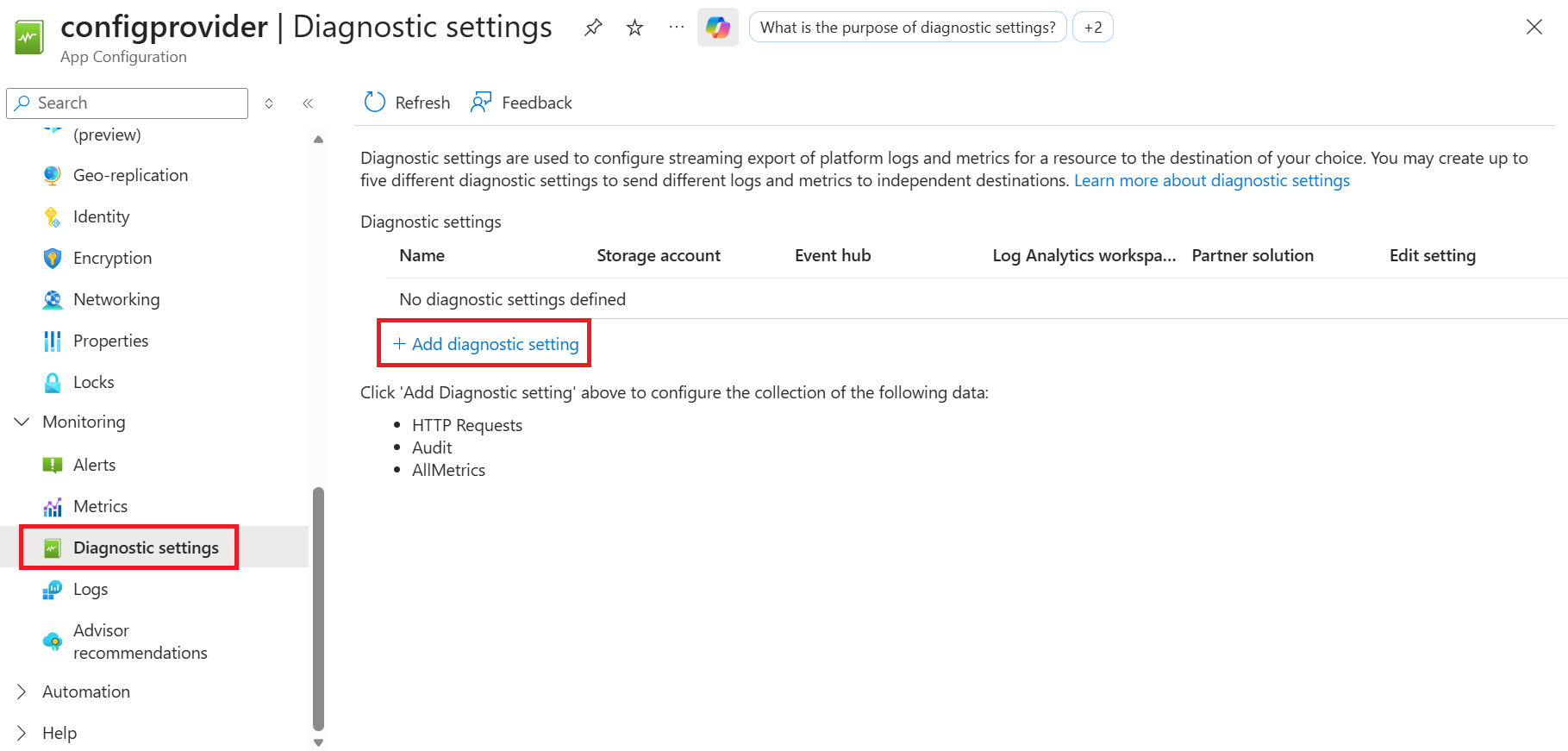Click the (preview) menu item at sidebar top

point(107,135)
